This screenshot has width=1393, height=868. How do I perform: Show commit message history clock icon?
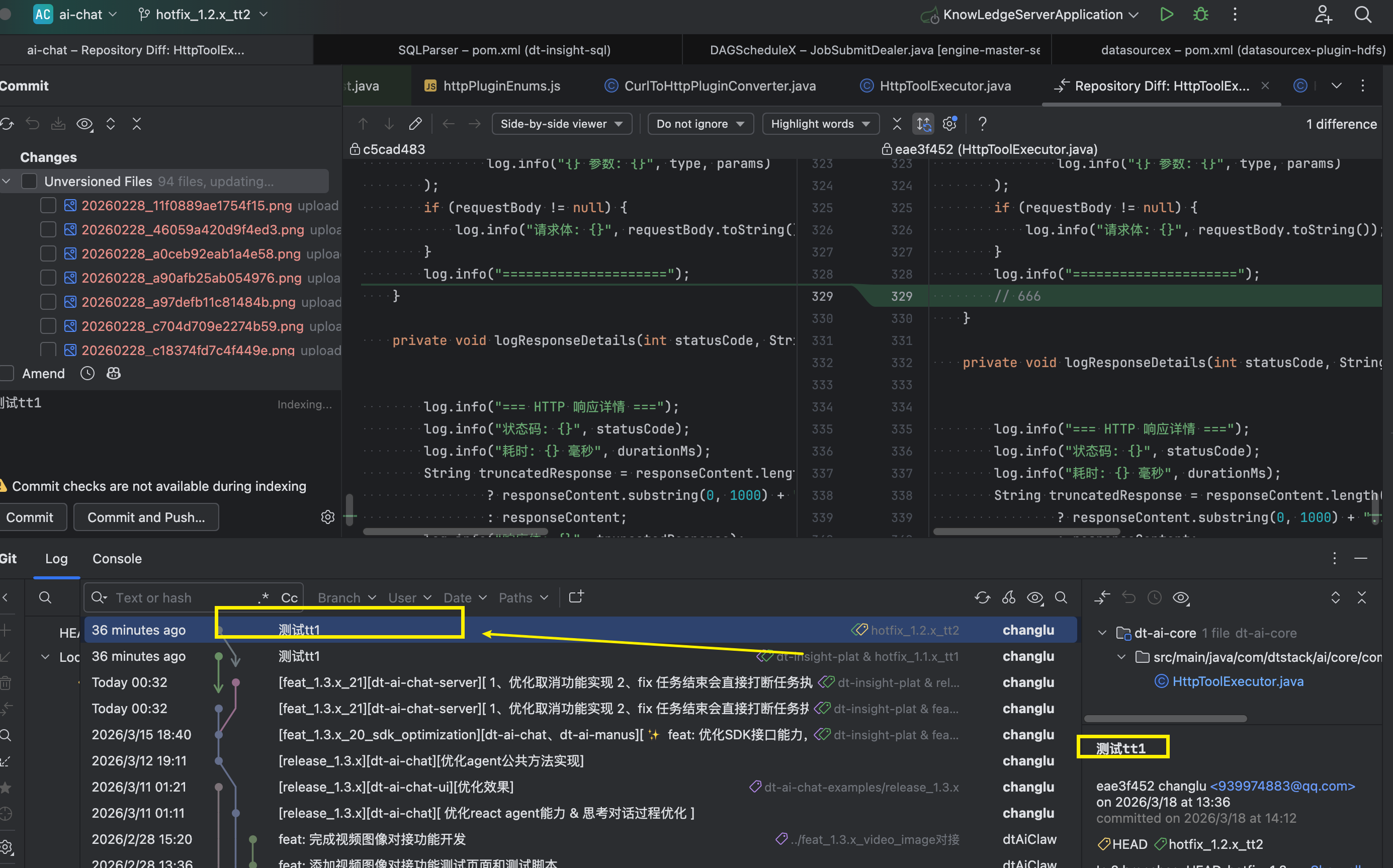point(87,373)
